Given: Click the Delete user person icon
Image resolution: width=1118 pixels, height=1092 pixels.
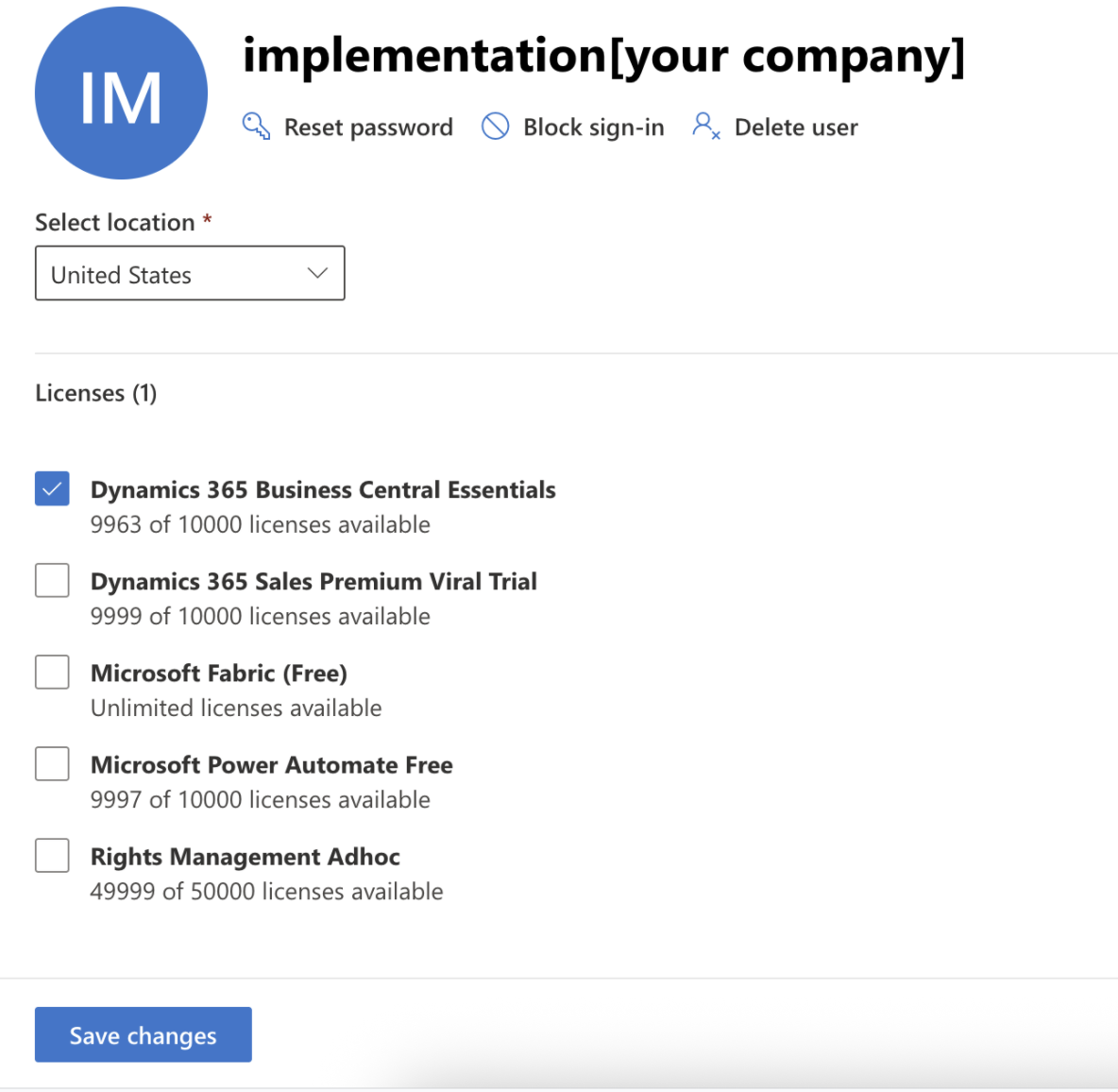Looking at the screenshot, I should 706,127.
